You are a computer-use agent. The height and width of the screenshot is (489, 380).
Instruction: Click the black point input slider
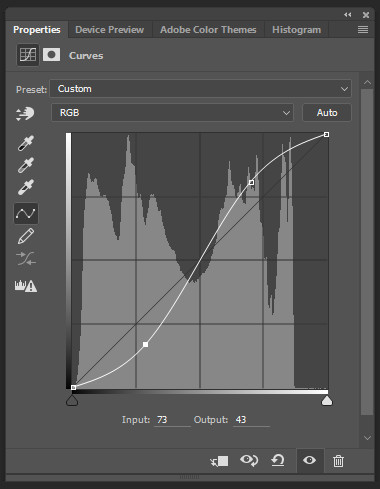(x=72, y=400)
